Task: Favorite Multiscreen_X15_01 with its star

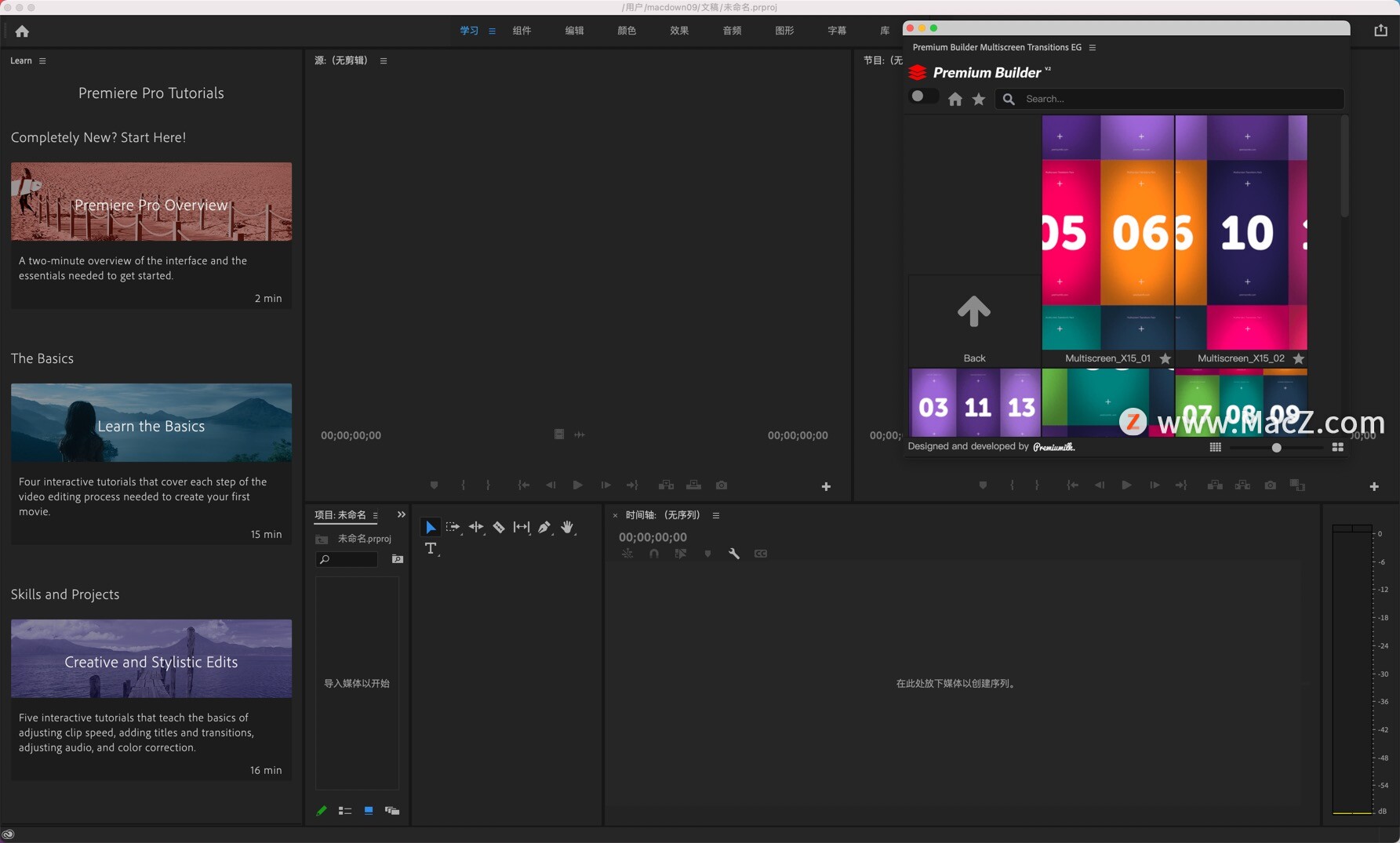Action: [x=1165, y=358]
